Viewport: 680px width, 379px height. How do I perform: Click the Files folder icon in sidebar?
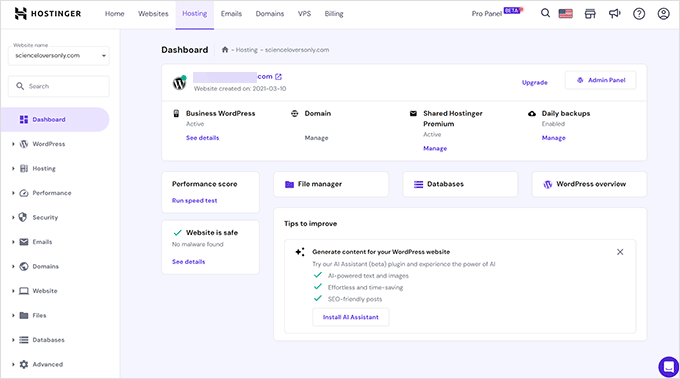[24, 315]
